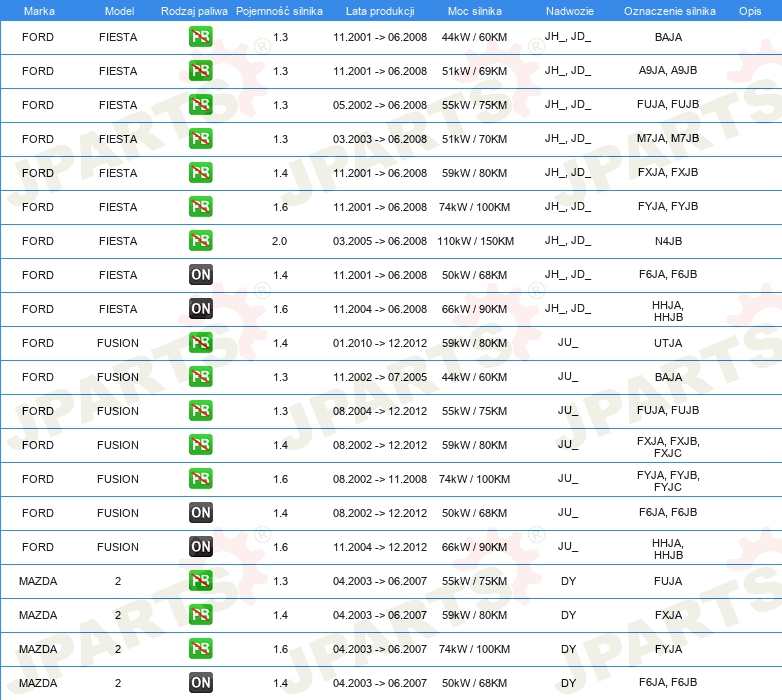The height and width of the screenshot is (700, 782).
Task: Click petrol icon in Fiesta 2.0 N4JB row
Action: click(x=200, y=241)
